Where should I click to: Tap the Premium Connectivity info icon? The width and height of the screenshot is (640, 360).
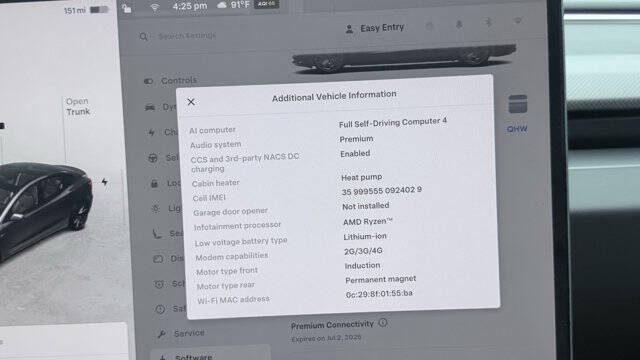point(383,323)
